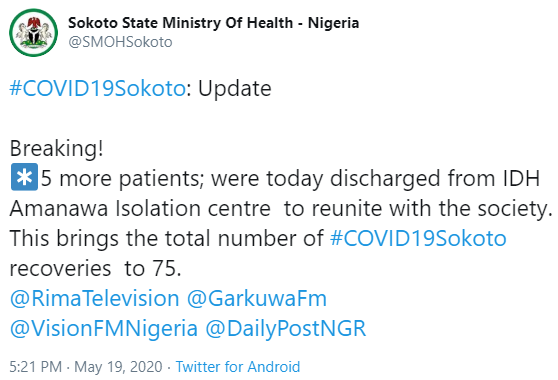Visit the @RimaTelevision mention
Screen dimensions: 558x380
tap(95, 298)
